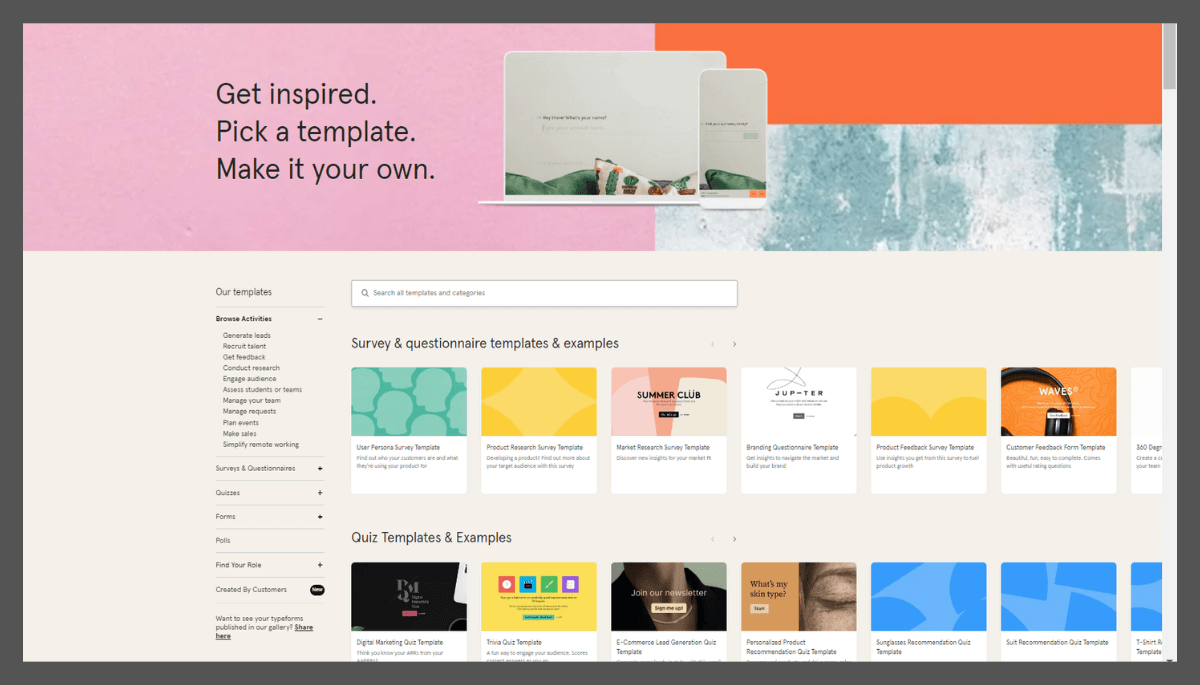Expand the Forms sidebar category
1200x685 pixels.
(x=320, y=517)
